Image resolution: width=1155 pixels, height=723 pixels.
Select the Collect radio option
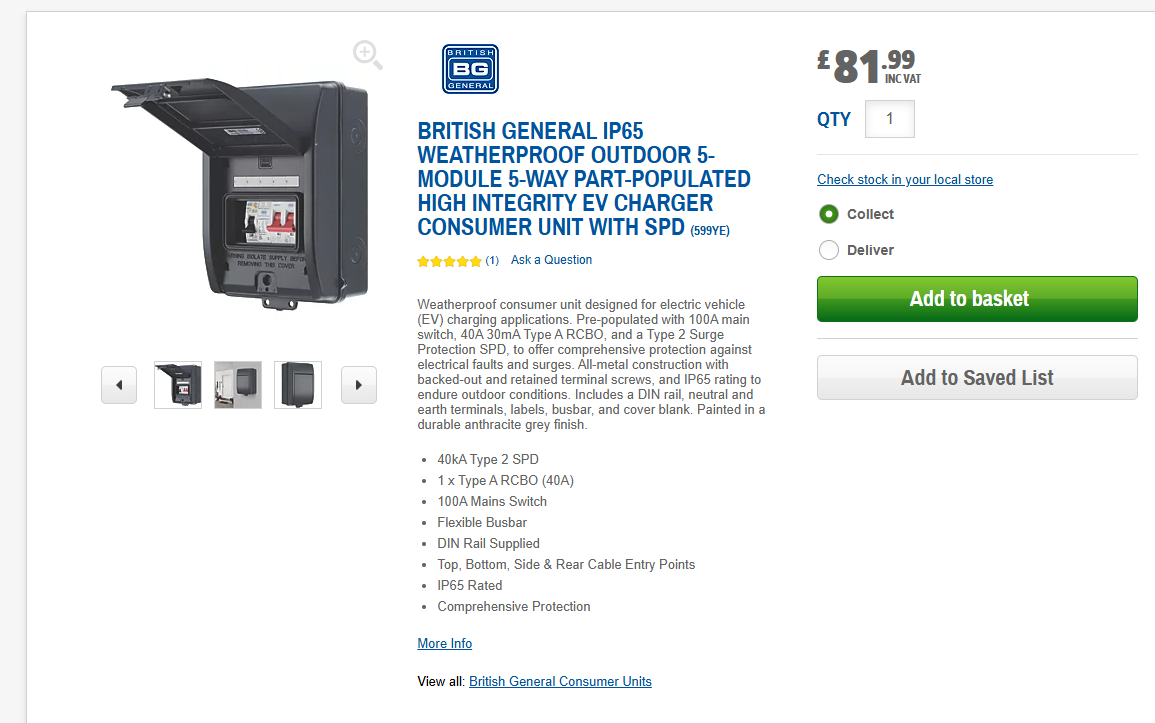829,214
